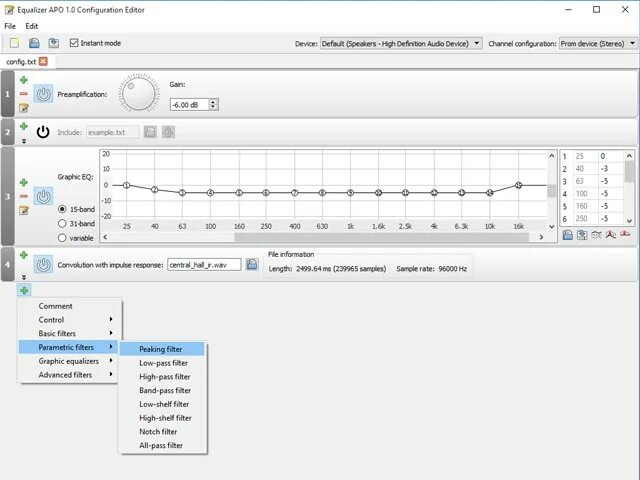Select All-pass filter
The width and height of the screenshot is (640, 480).
[x=162, y=445]
